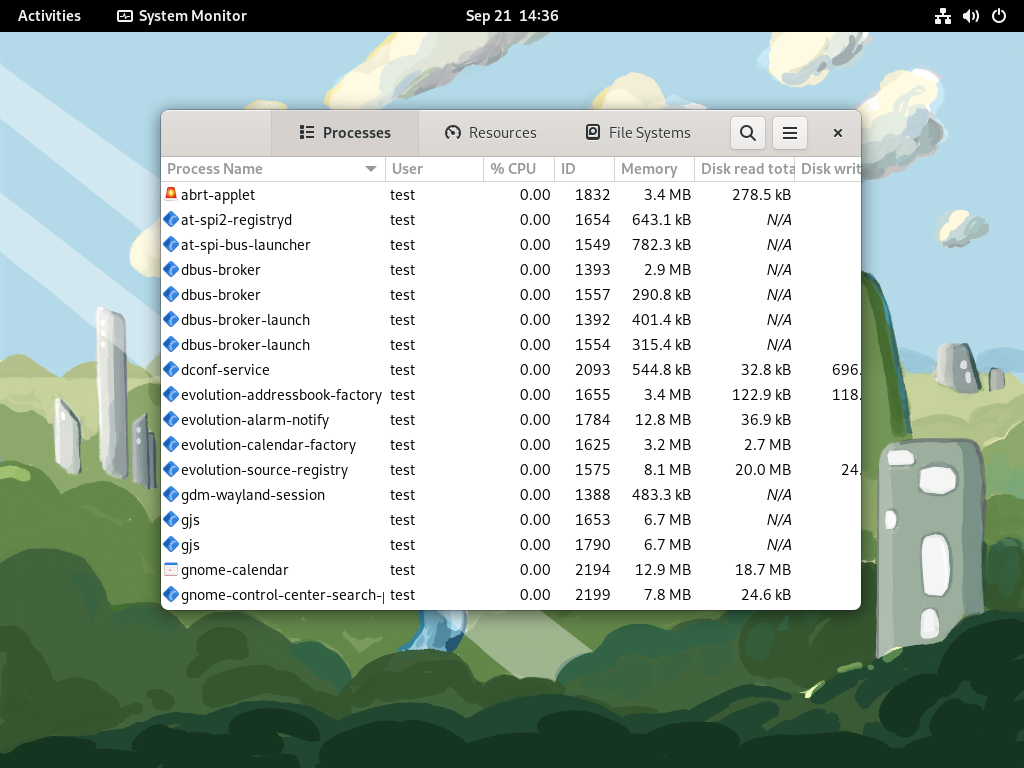Screen dimensions: 1024x768
Task: Click the process ID 1790
Action: (x=592, y=545)
